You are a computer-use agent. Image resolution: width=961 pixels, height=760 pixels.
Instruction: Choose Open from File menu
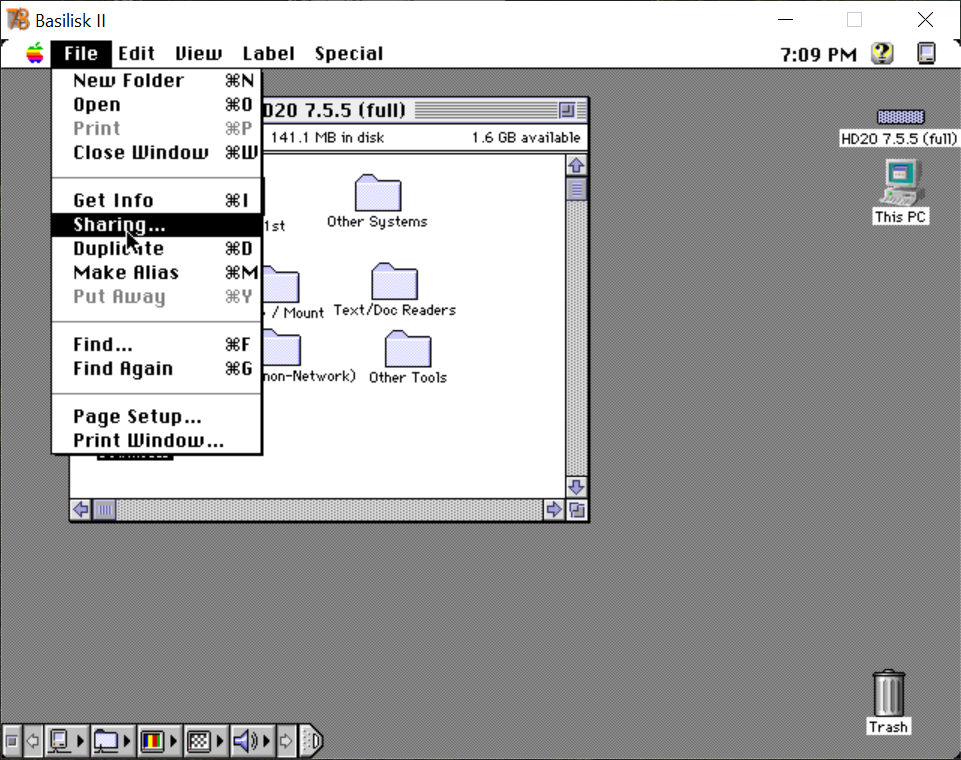157,104
